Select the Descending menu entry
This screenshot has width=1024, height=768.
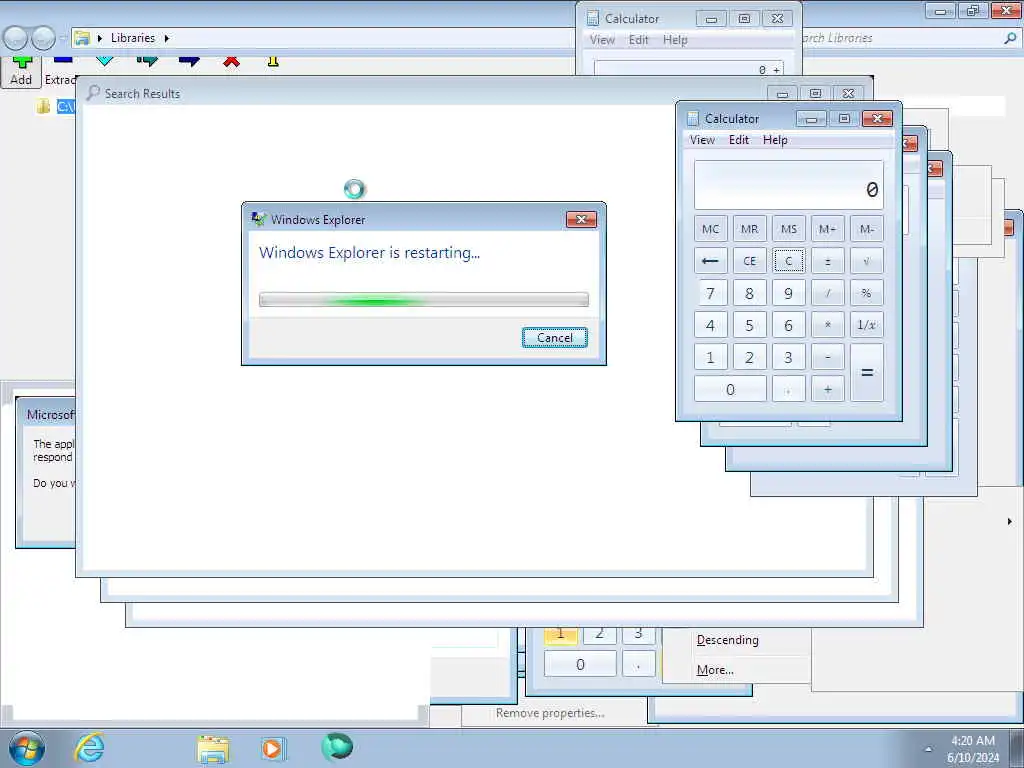point(728,640)
